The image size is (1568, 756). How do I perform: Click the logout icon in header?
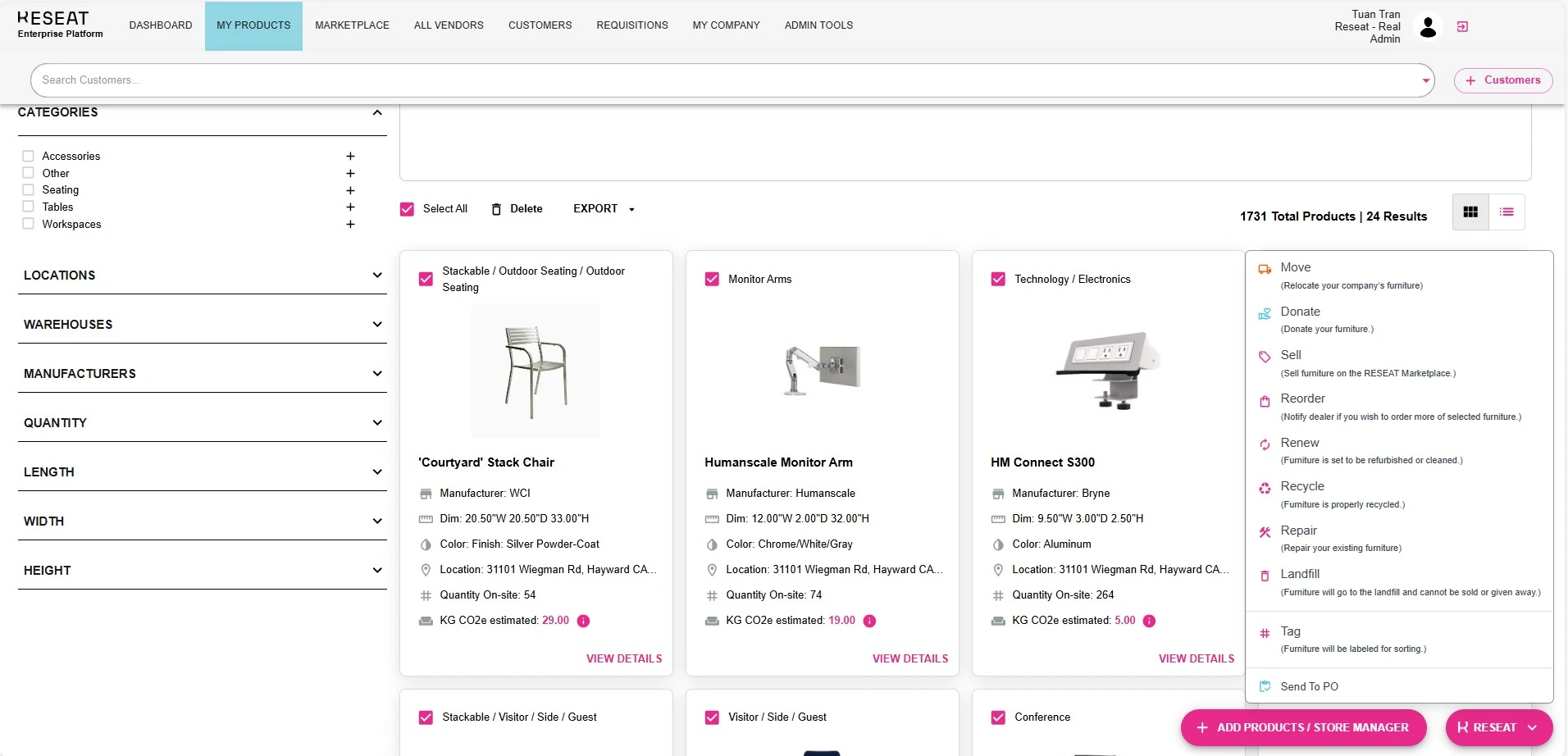pos(1462,27)
